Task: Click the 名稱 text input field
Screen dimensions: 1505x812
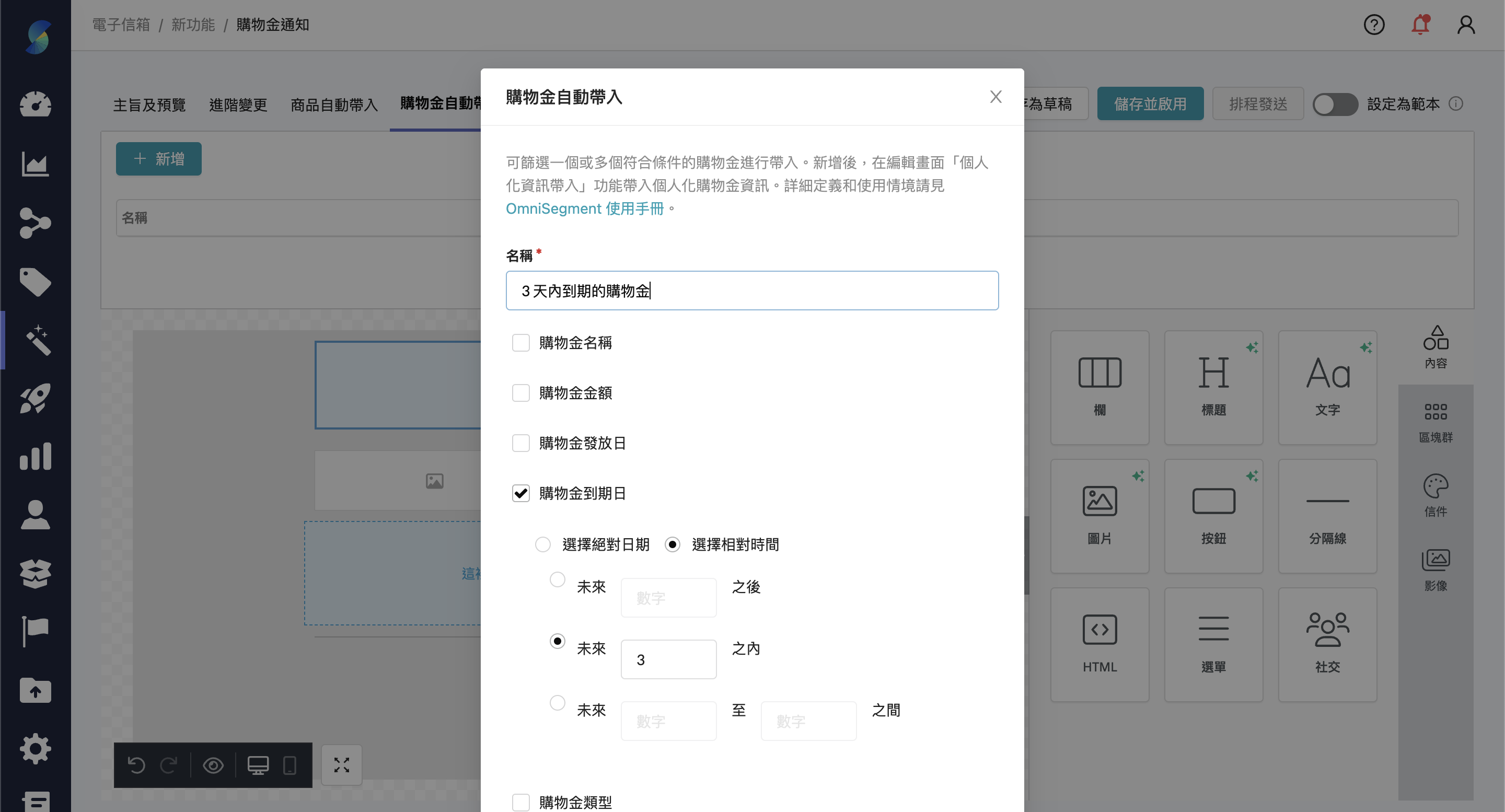Action: (751, 291)
